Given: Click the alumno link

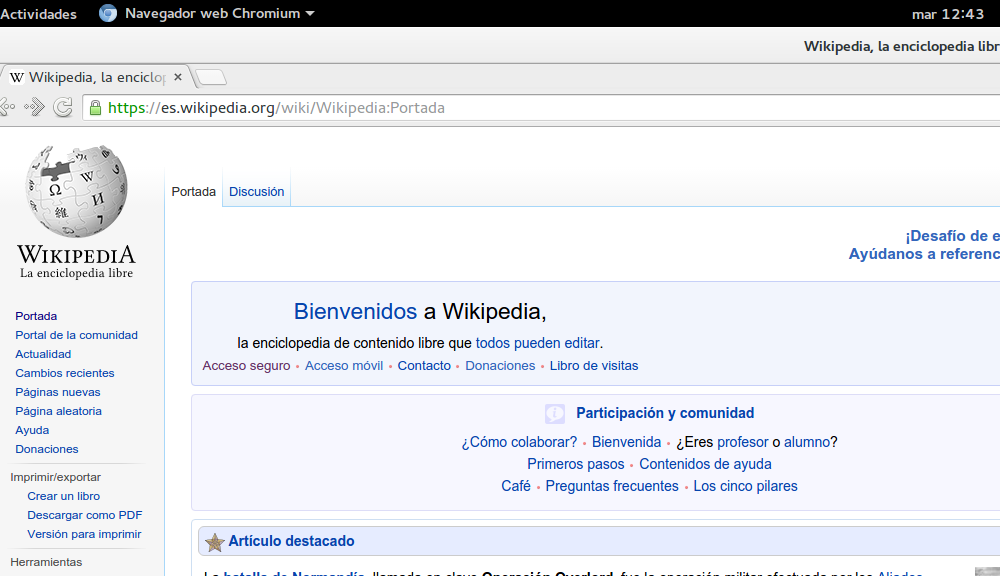Looking at the screenshot, I should click(x=807, y=442).
